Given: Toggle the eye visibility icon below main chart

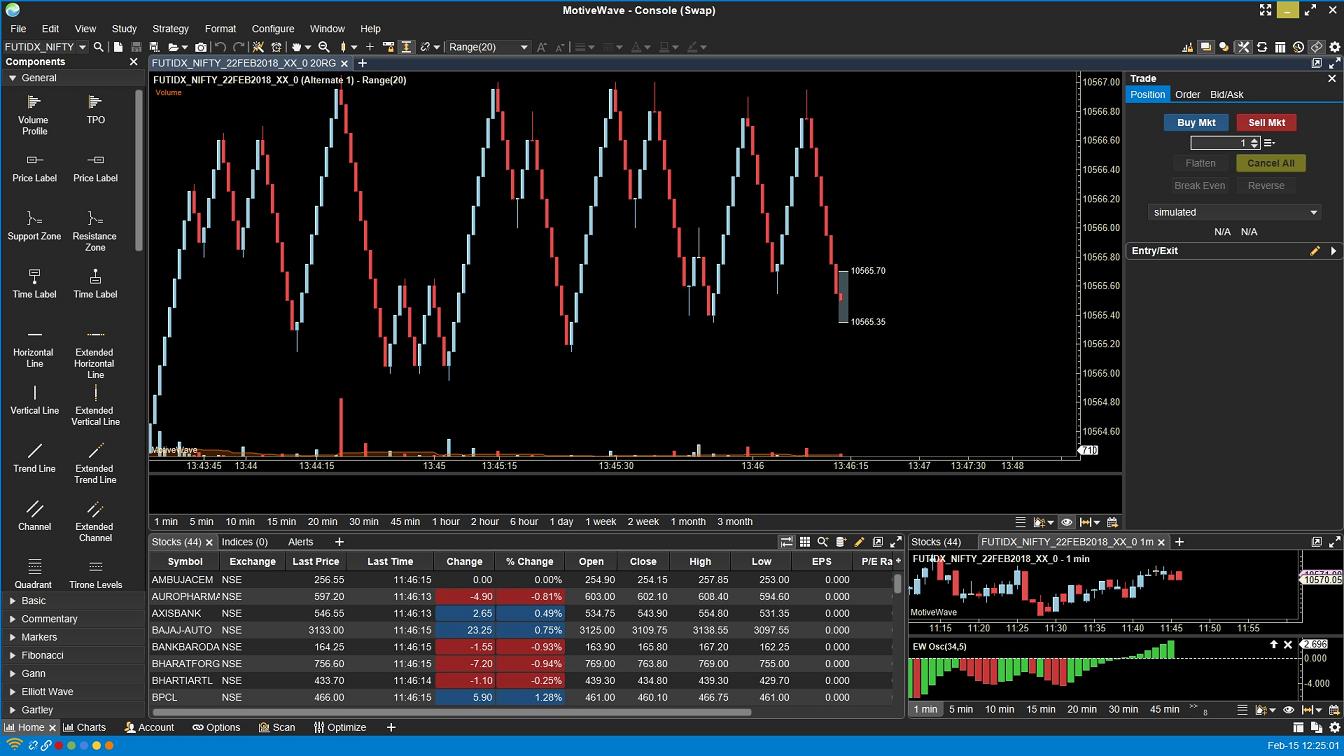Looking at the screenshot, I should pyautogui.click(x=1067, y=522).
